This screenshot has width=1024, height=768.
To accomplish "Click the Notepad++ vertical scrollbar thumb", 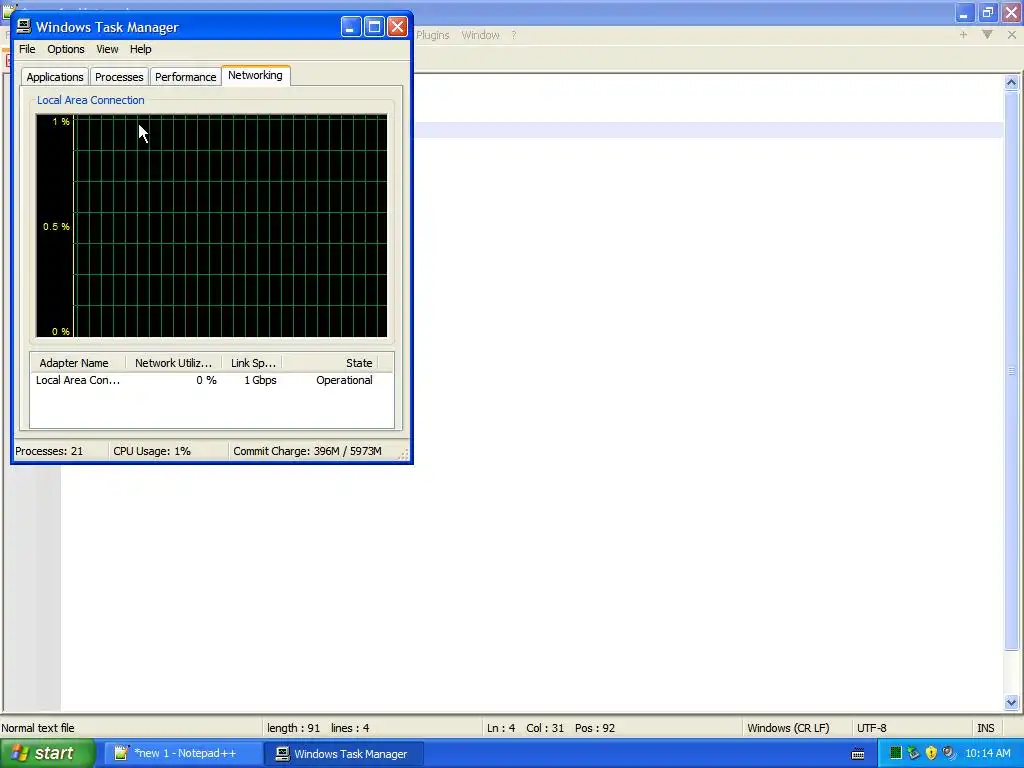I will pos(1011,371).
